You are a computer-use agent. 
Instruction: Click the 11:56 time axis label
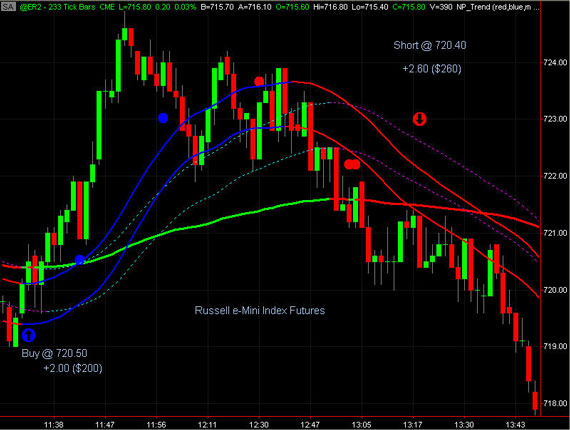[x=156, y=425]
